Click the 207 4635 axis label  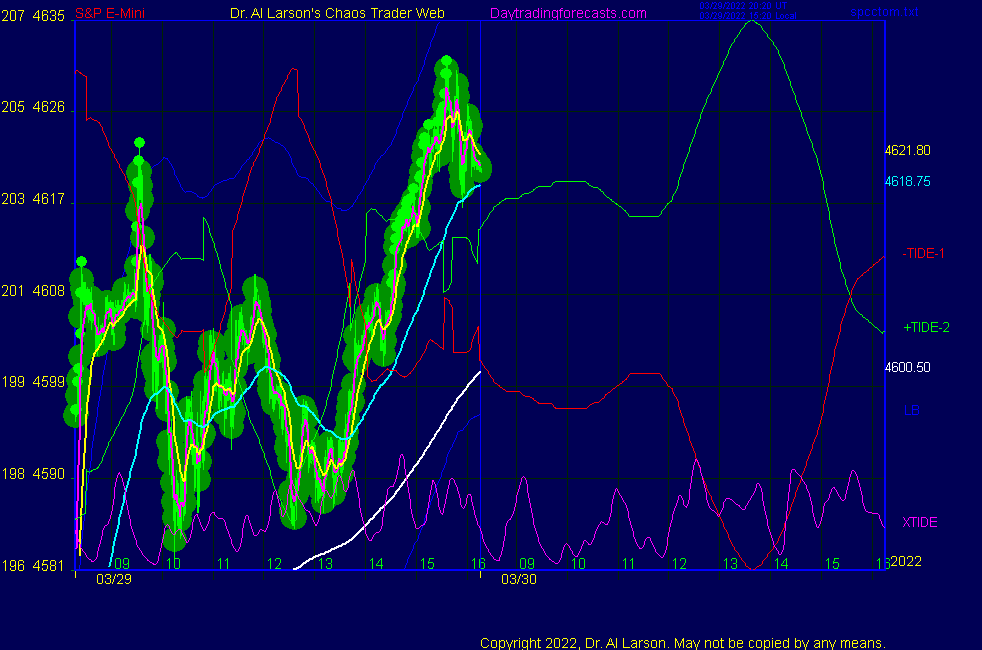pyautogui.click(x=33, y=16)
